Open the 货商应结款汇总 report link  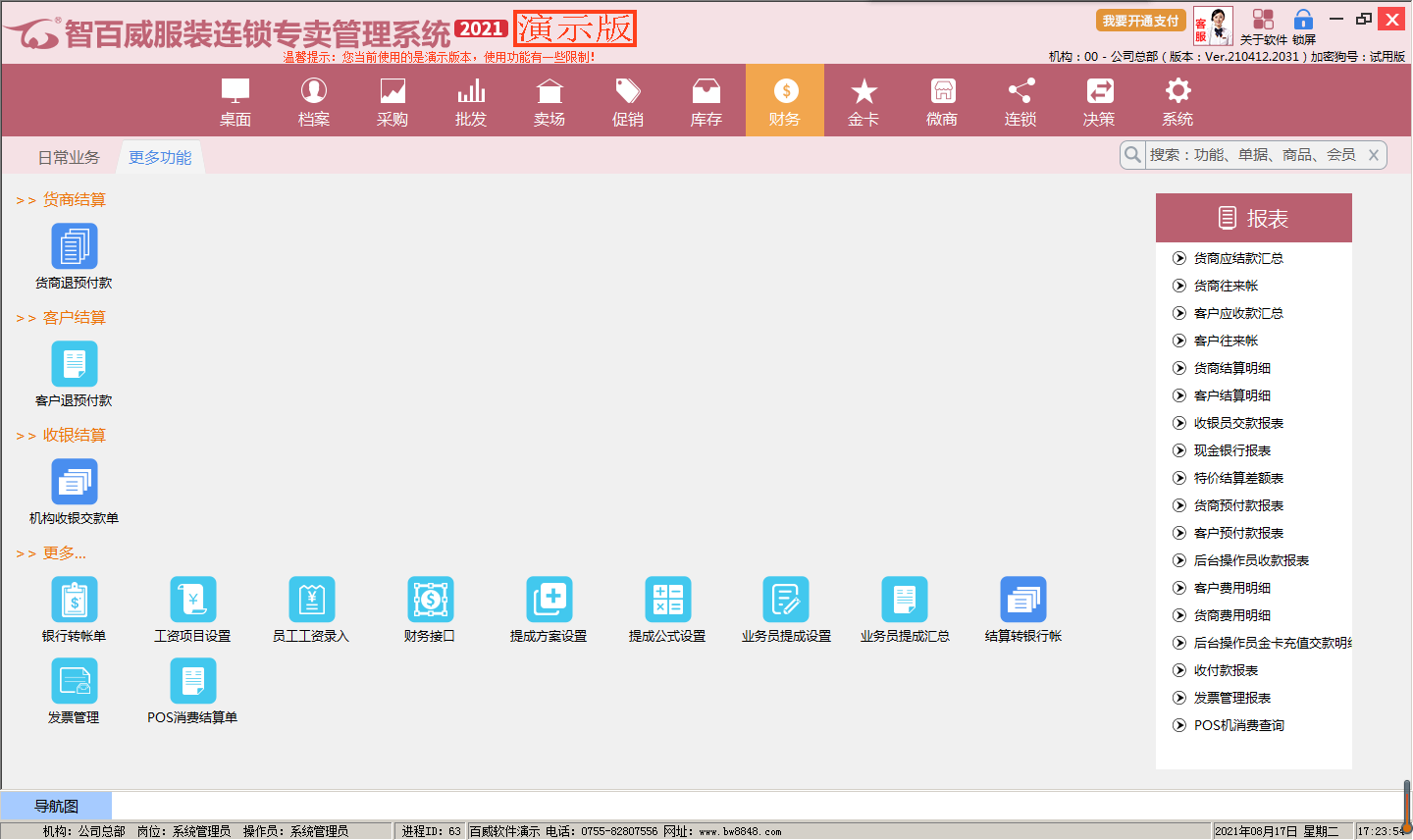tap(1238, 258)
